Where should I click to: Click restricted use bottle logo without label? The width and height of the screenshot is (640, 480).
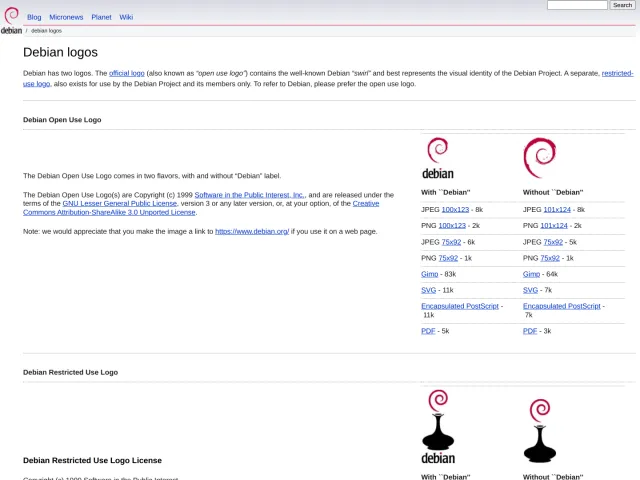coord(540,431)
